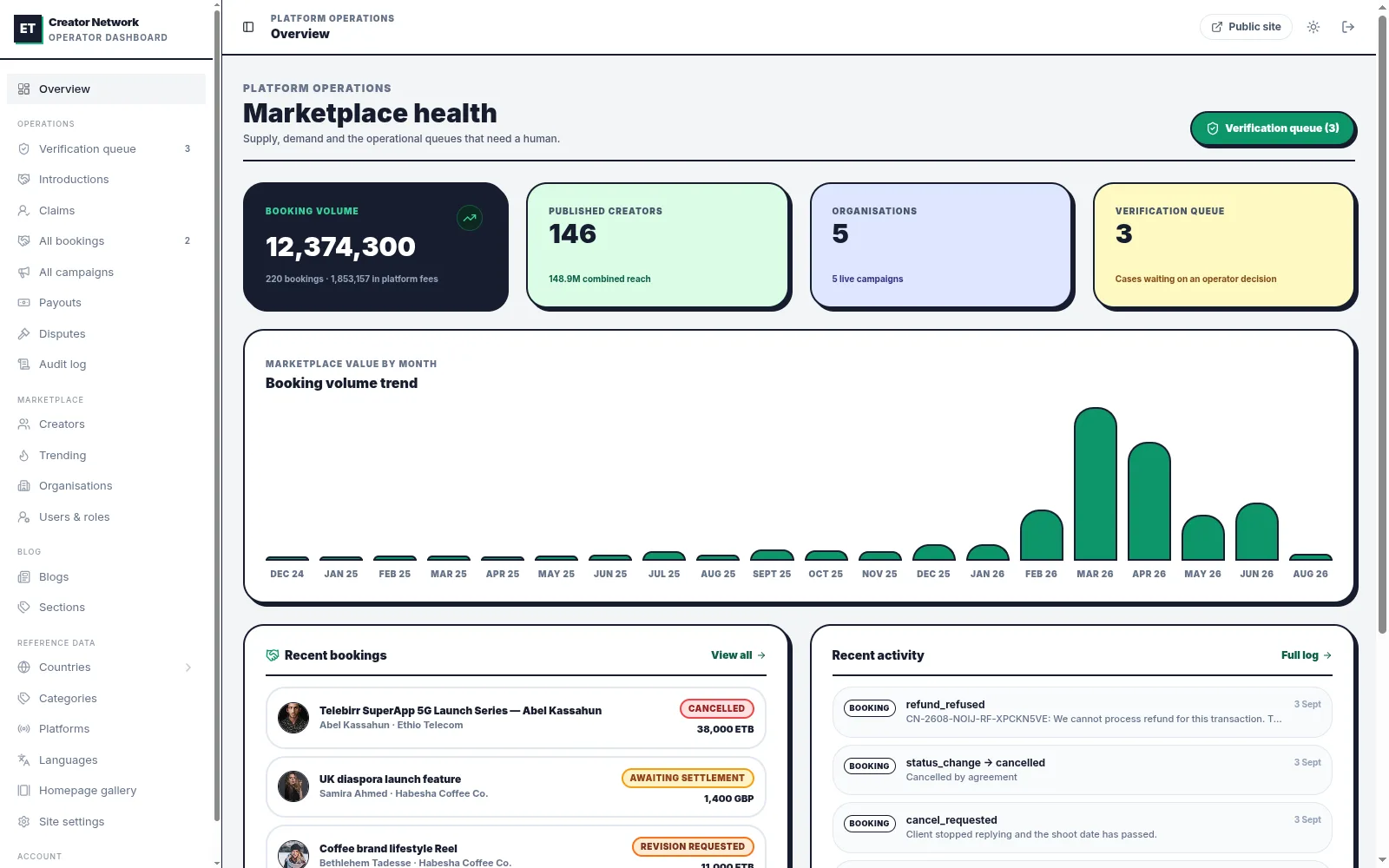Screen dimensions: 1389x868
Task: Click the Disputes gavel icon
Action: 24,333
